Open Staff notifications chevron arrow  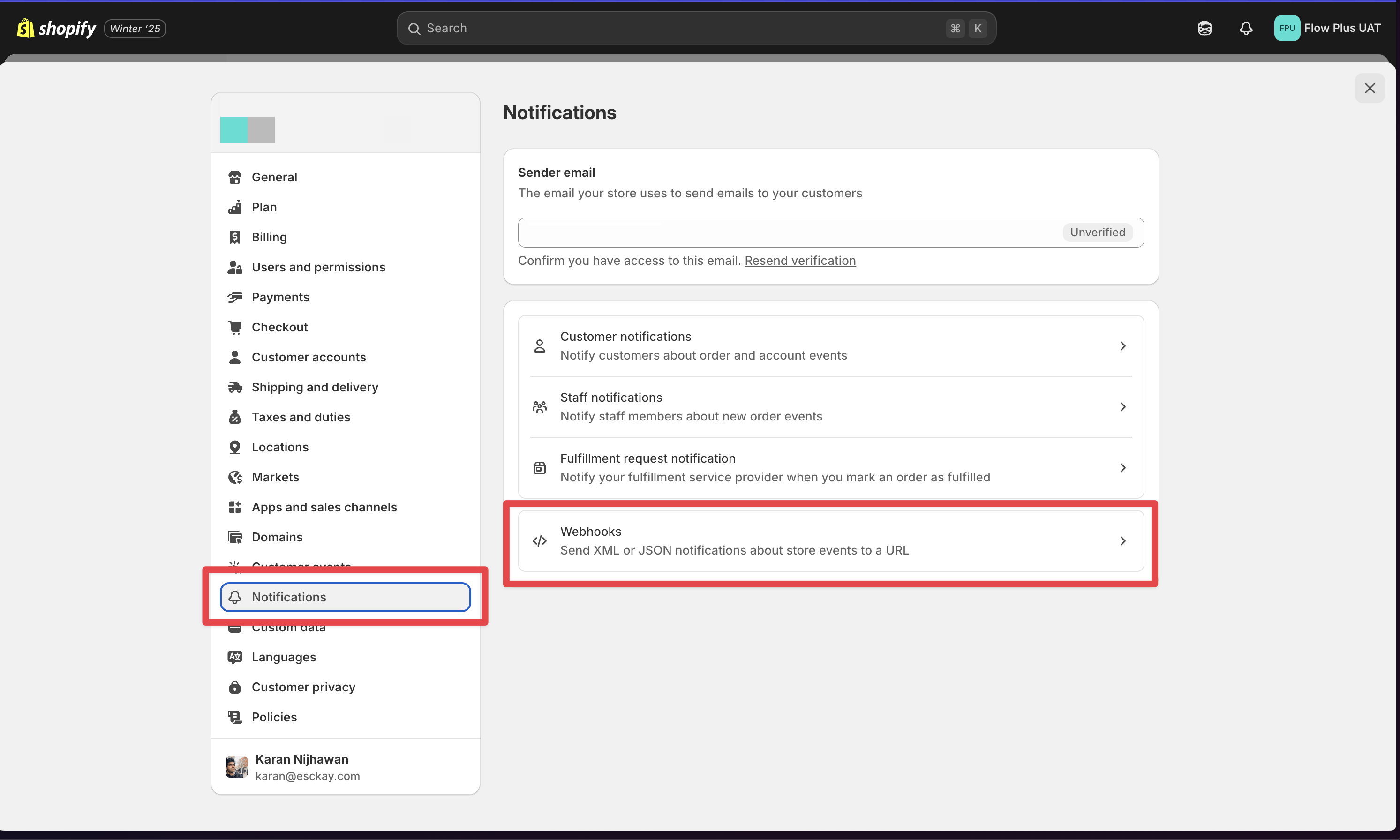pos(1122,407)
